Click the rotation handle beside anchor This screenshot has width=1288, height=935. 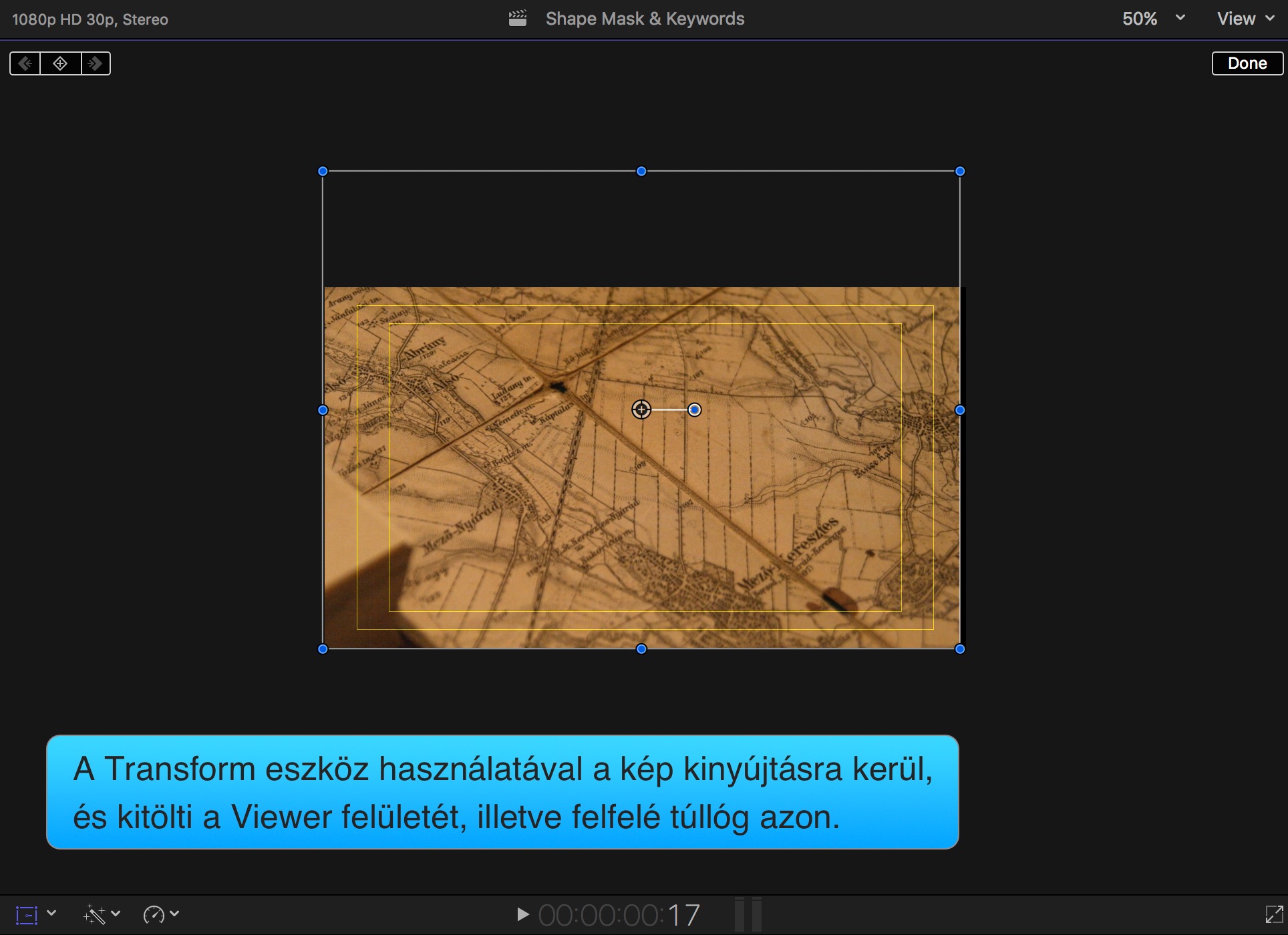[695, 409]
